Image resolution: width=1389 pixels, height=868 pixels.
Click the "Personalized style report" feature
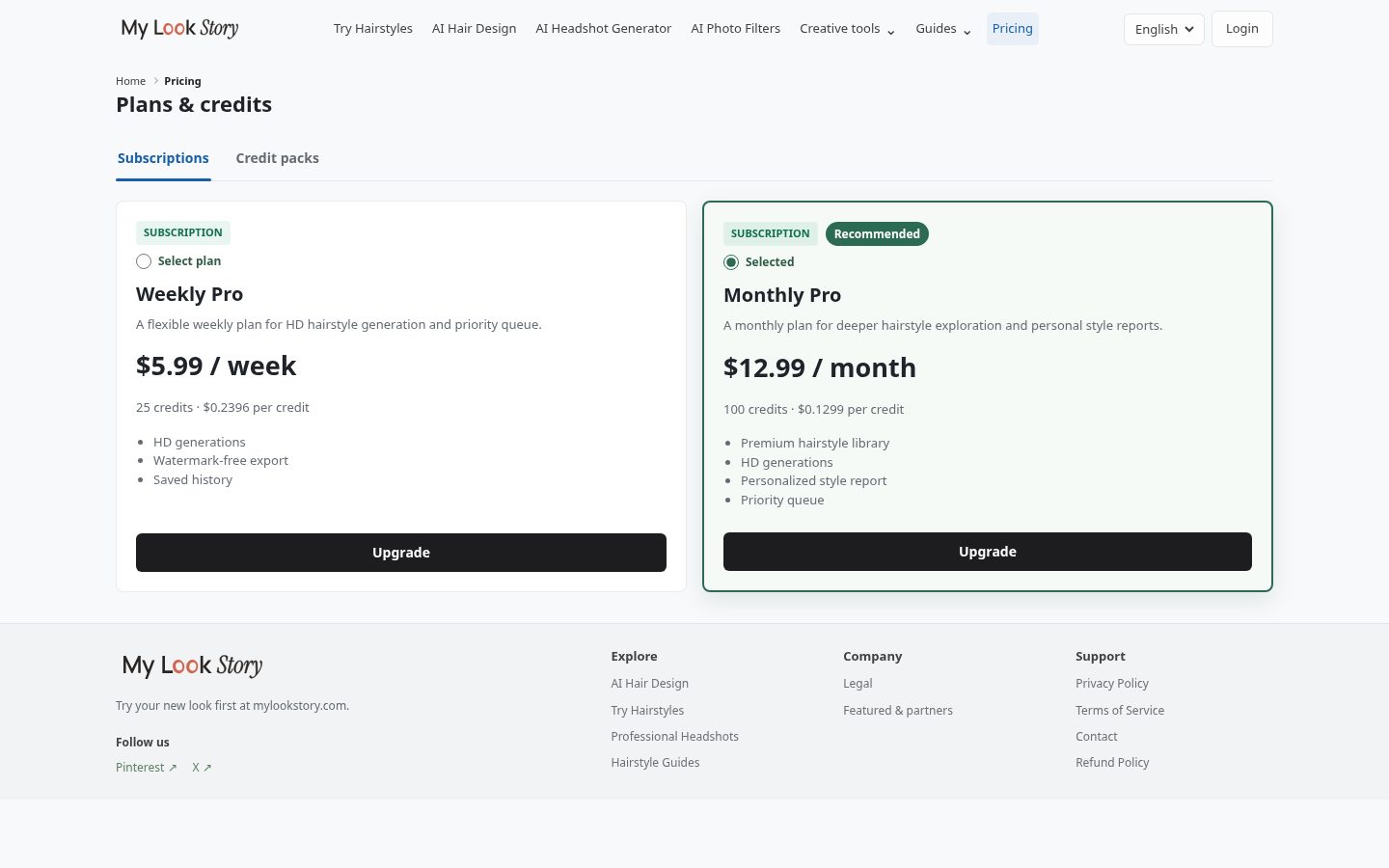[813, 481]
